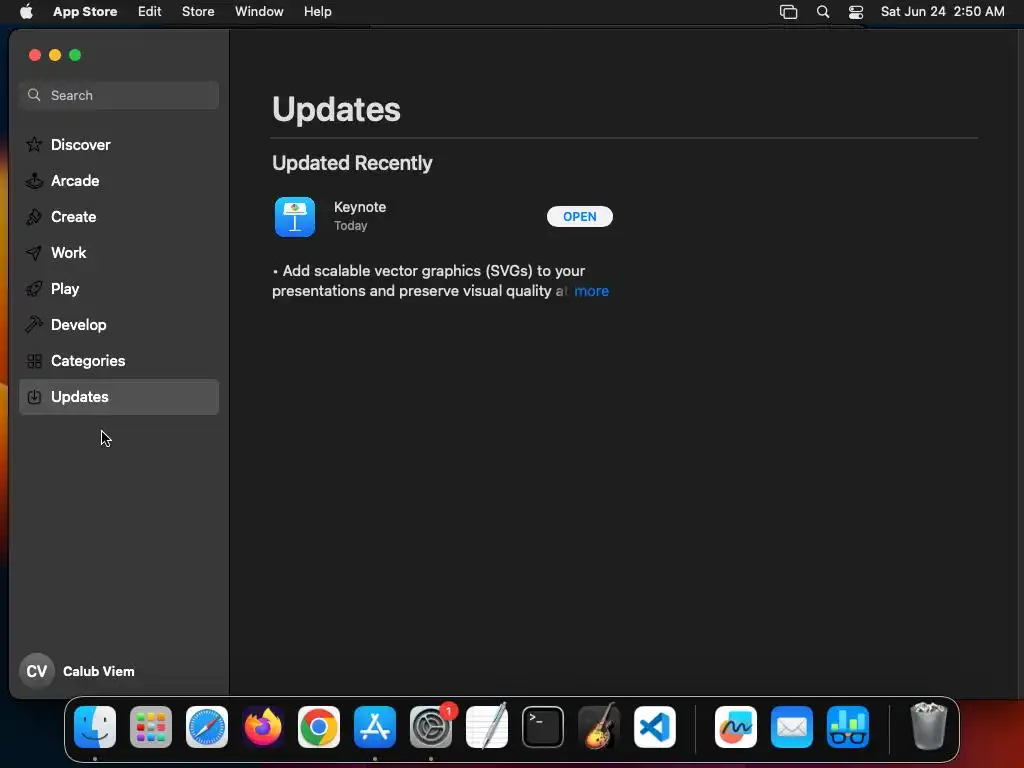
Task: Open TextEdit from the Dock
Action: [487, 727]
